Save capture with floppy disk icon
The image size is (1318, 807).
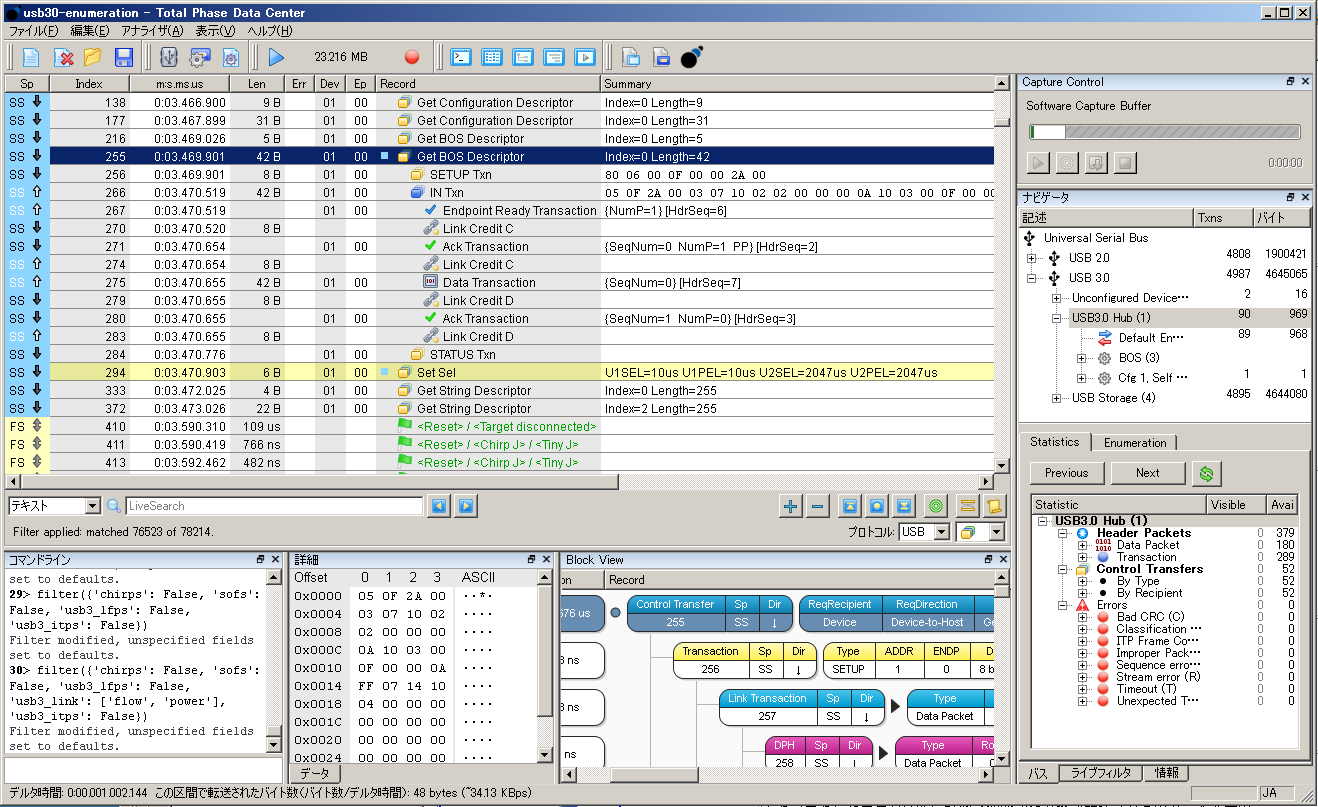point(124,57)
